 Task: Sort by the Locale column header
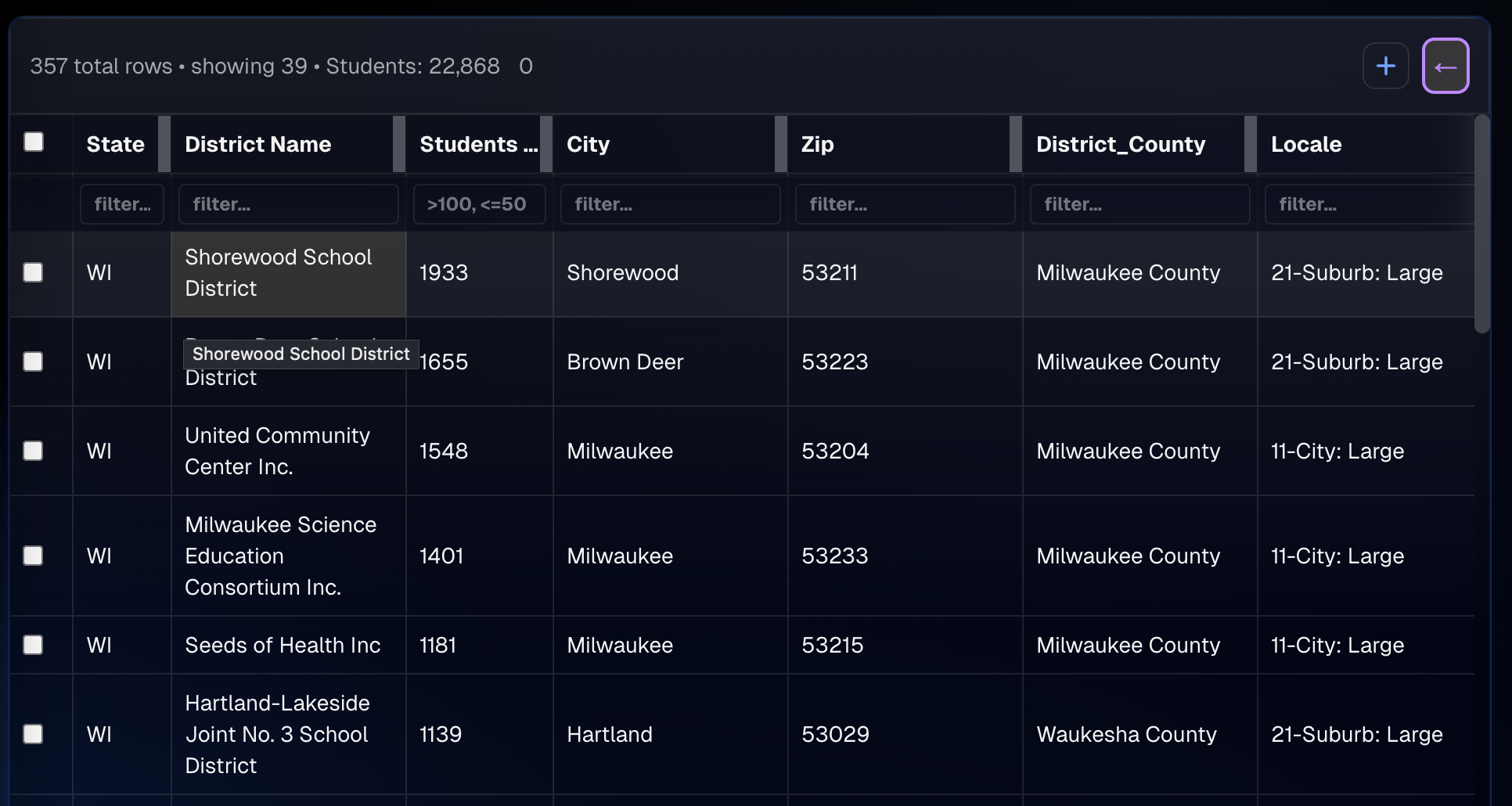coord(1305,144)
